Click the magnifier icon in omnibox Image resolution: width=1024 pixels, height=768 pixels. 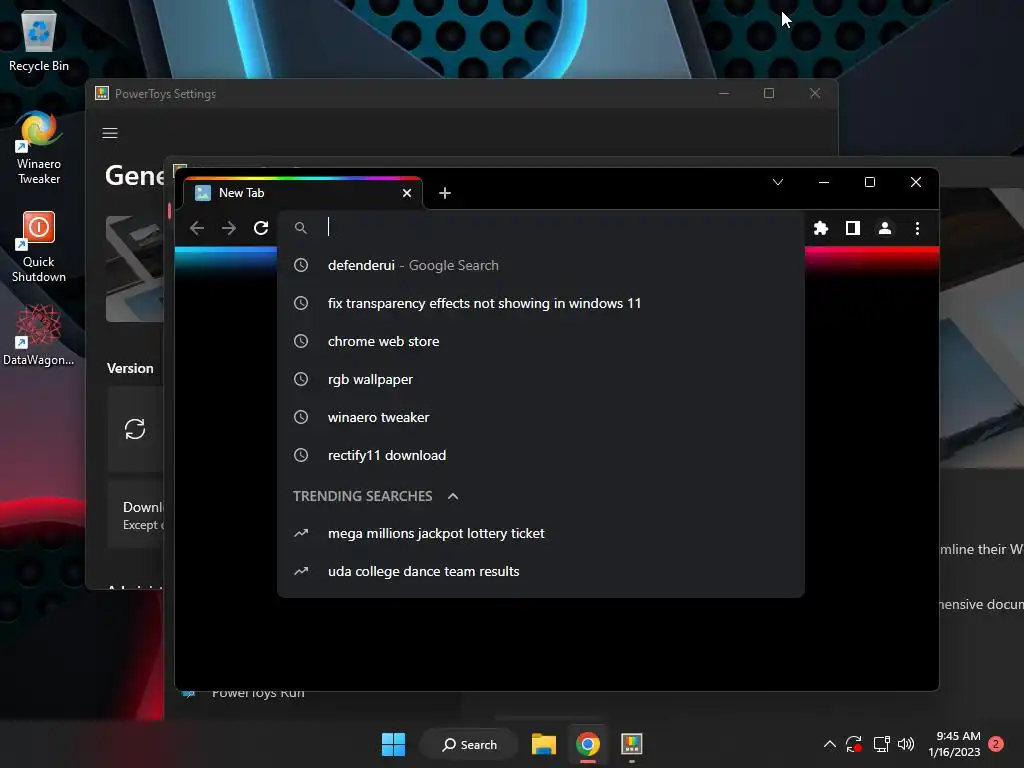[x=300, y=228]
